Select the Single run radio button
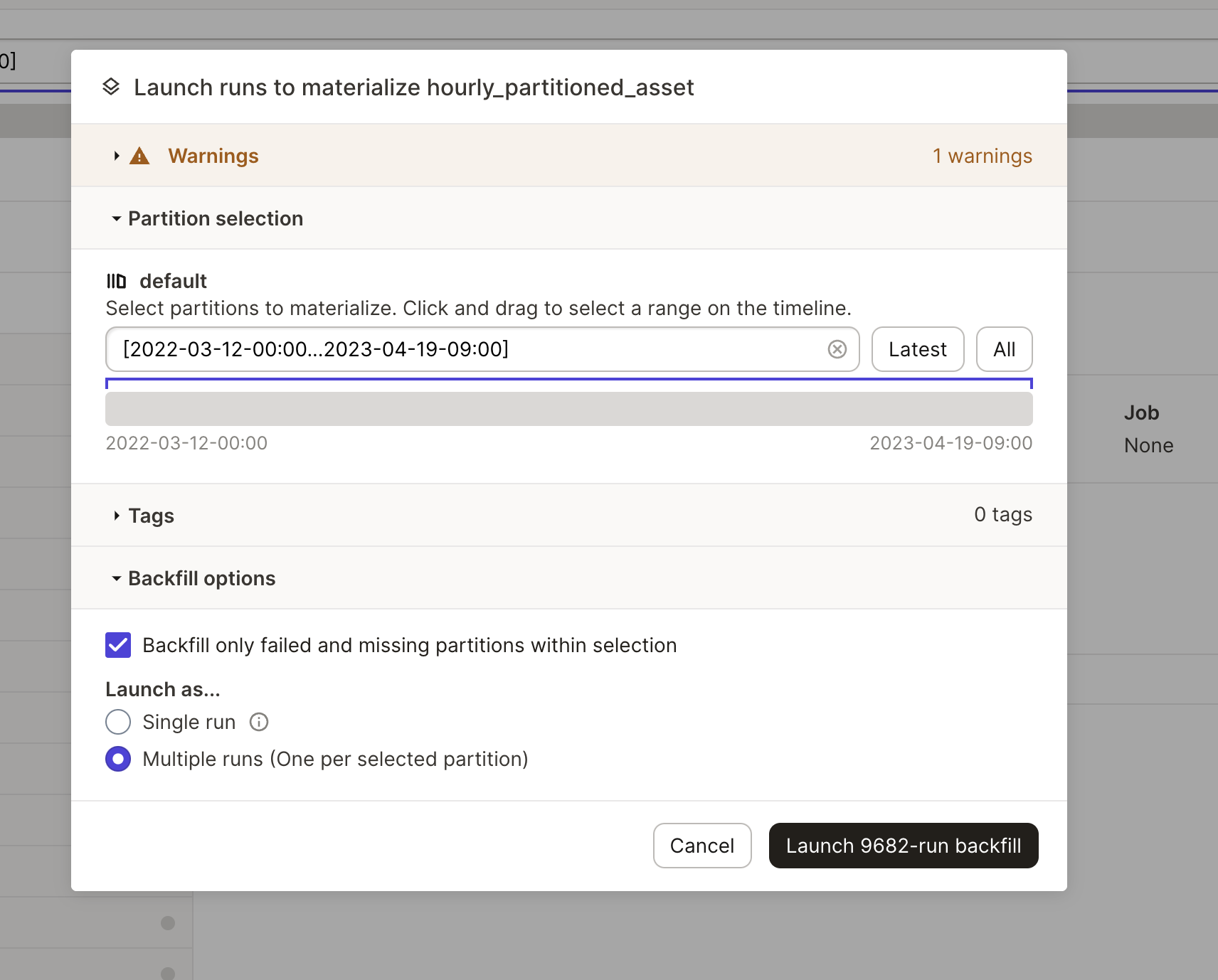The image size is (1218, 980). pos(118,722)
